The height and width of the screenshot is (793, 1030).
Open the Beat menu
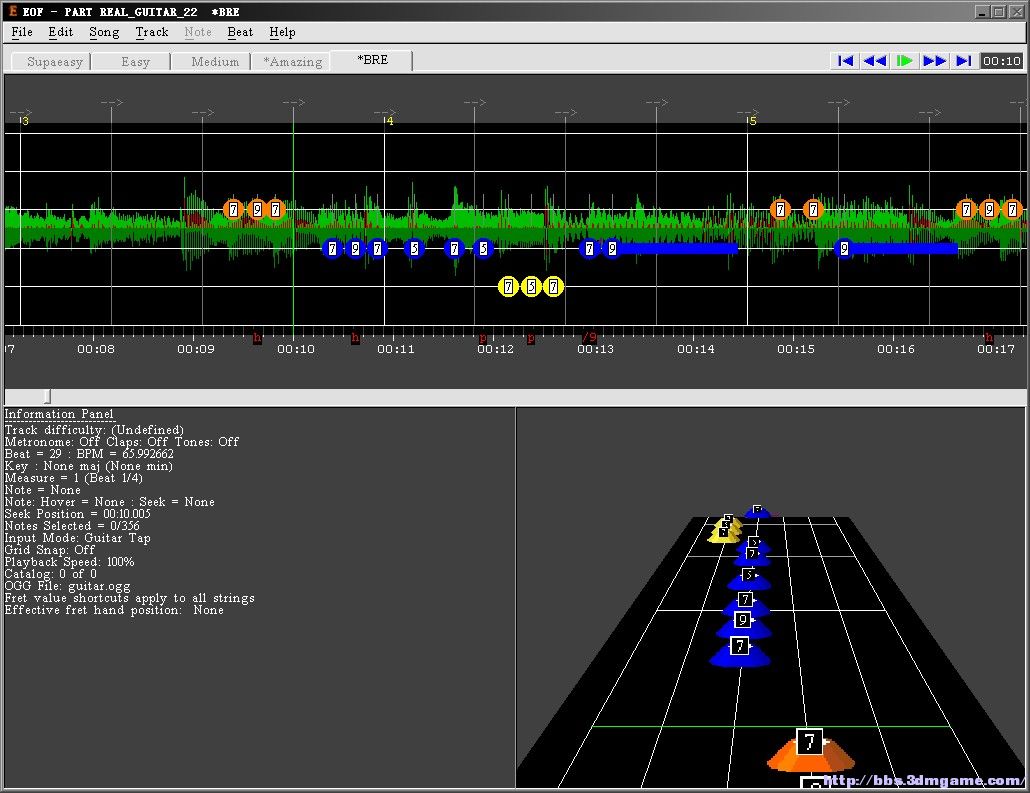240,32
